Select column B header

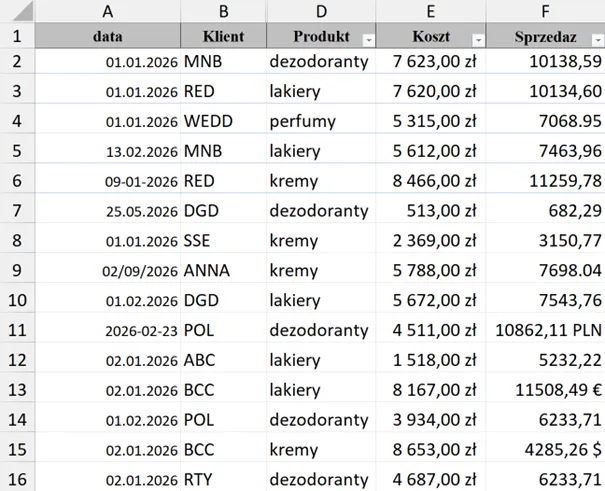(x=223, y=12)
